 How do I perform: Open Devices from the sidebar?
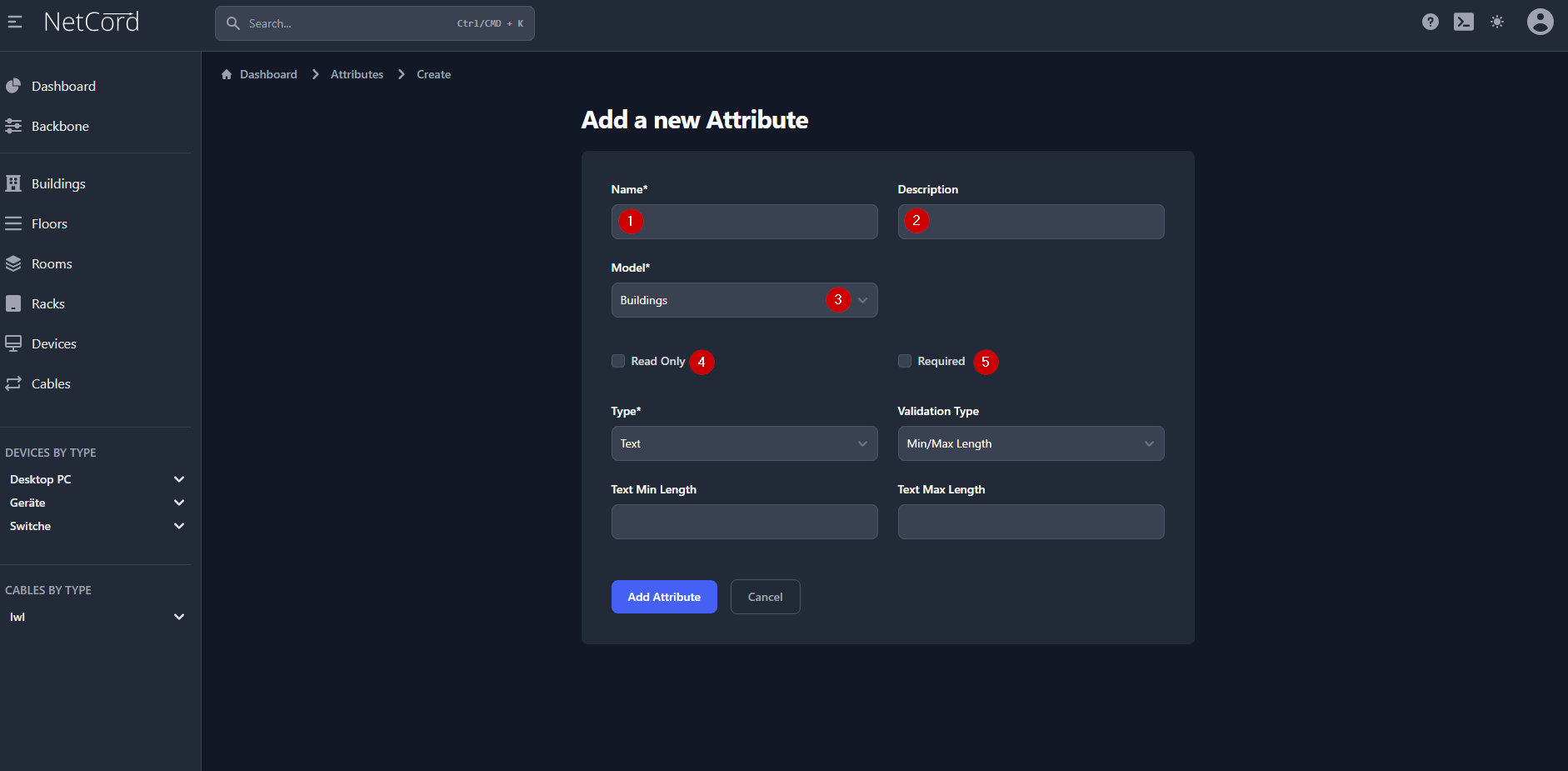tap(54, 344)
